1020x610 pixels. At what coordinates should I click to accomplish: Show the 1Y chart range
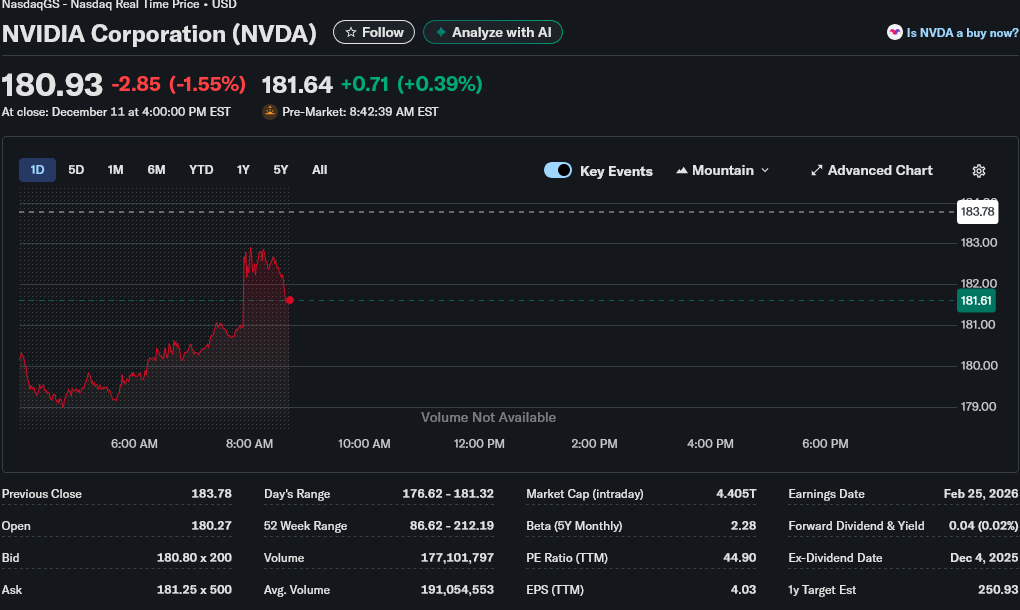(x=243, y=170)
